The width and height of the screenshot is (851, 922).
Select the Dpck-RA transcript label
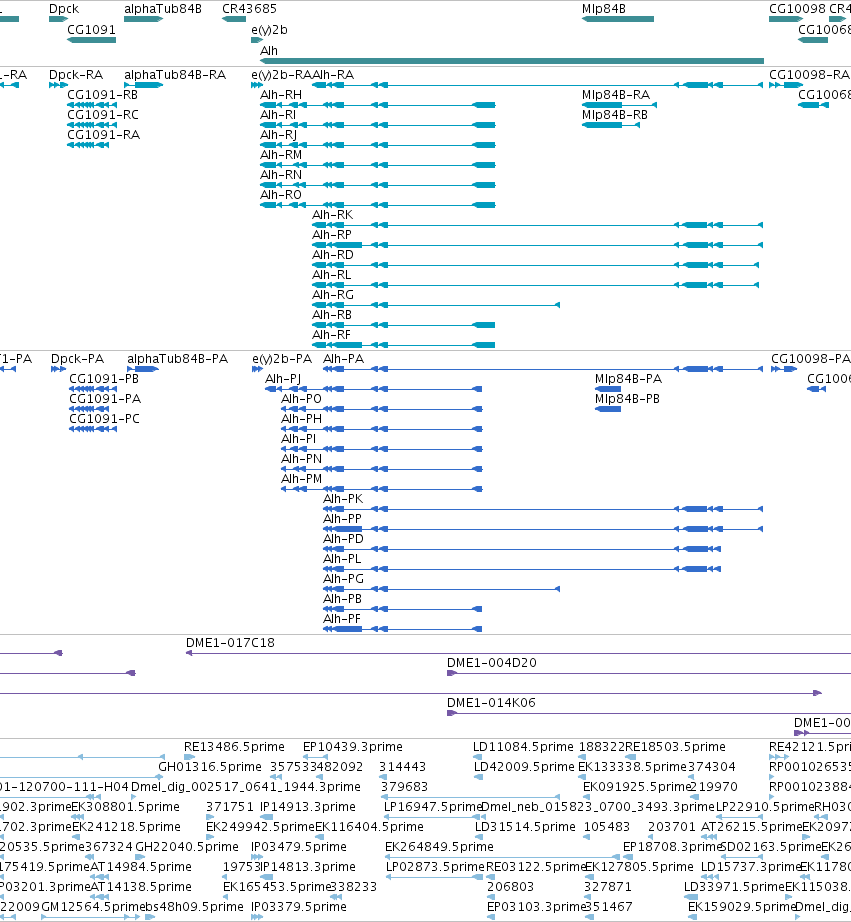click(x=76, y=75)
